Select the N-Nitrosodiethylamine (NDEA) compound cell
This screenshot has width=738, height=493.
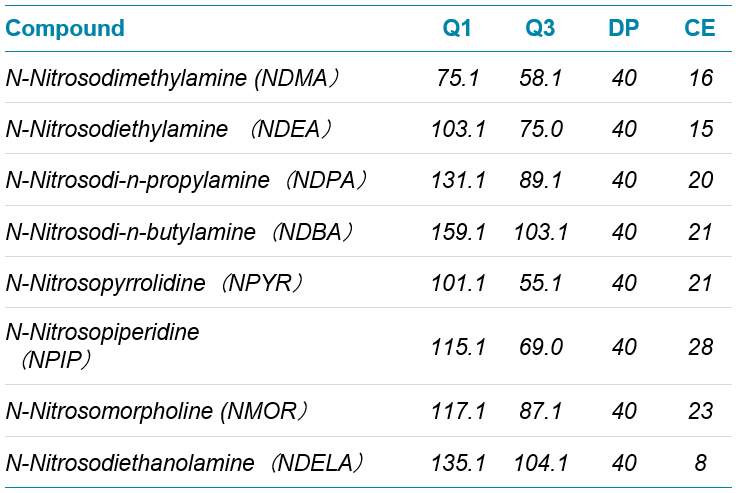[x=169, y=129]
